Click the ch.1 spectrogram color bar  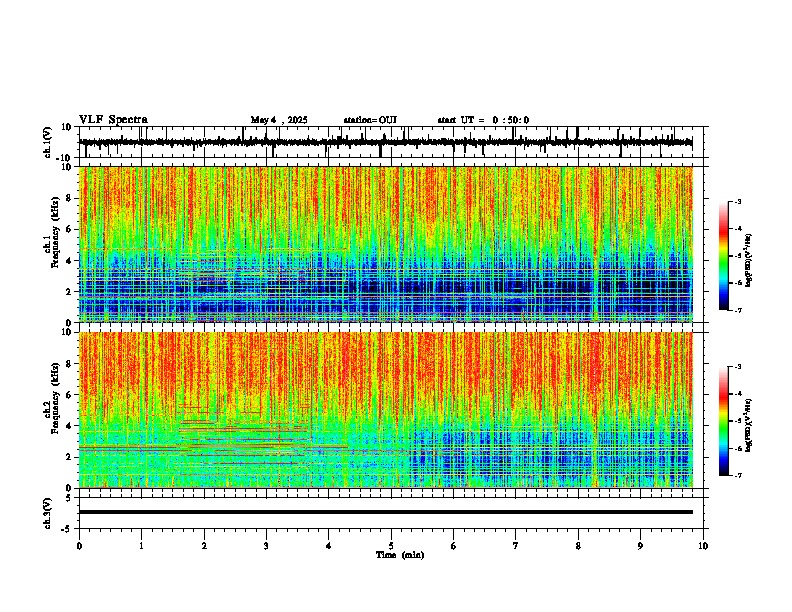tap(724, 256)
